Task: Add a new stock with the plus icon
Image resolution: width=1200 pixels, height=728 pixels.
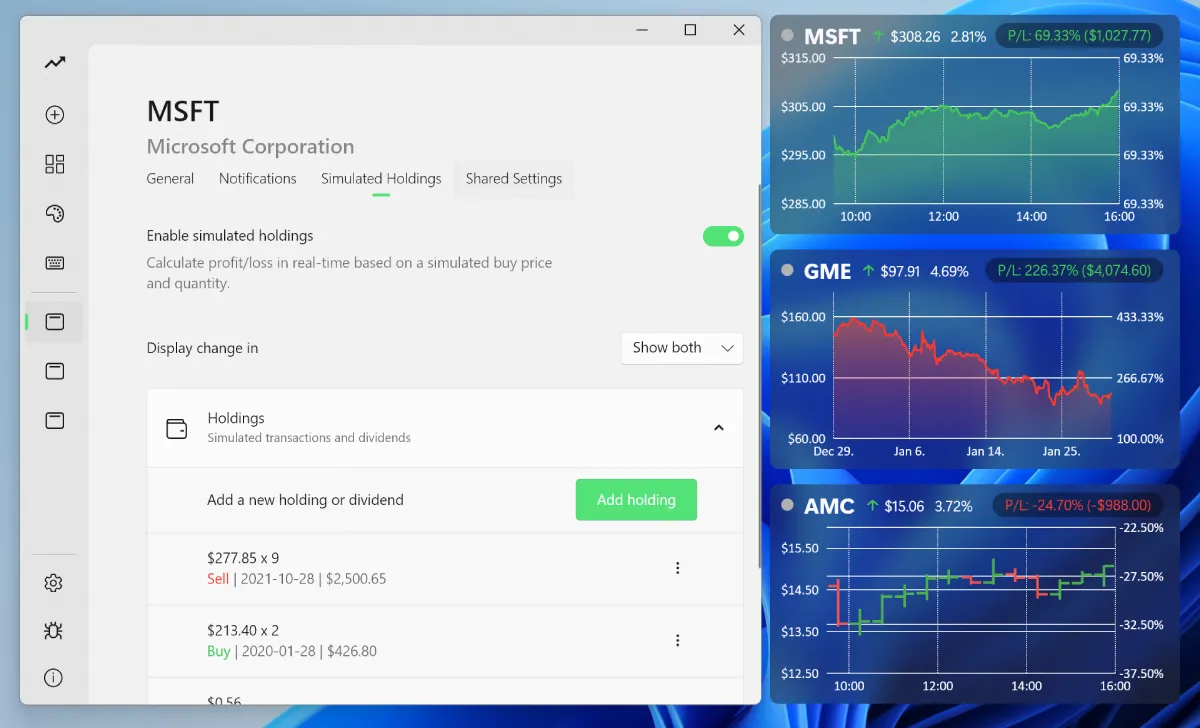Action: pos(53,114)
